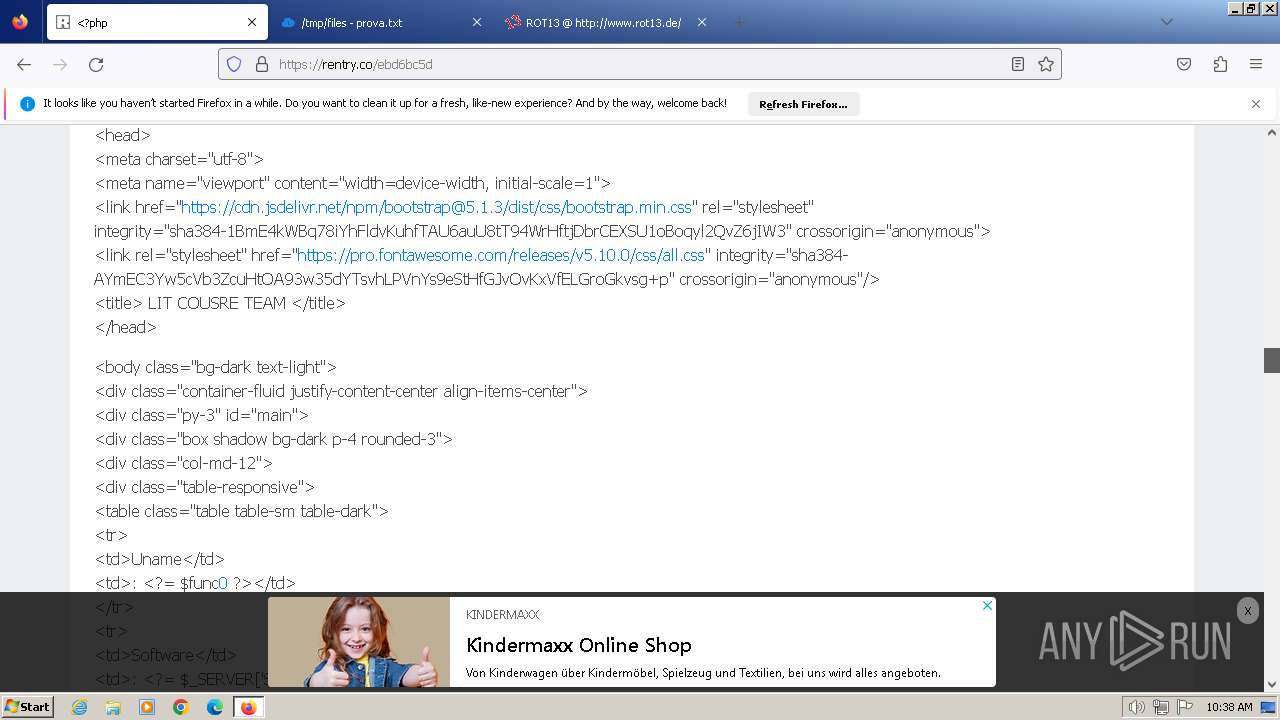
Task: Open Action Center flag tray icon
Action: 1185,707
